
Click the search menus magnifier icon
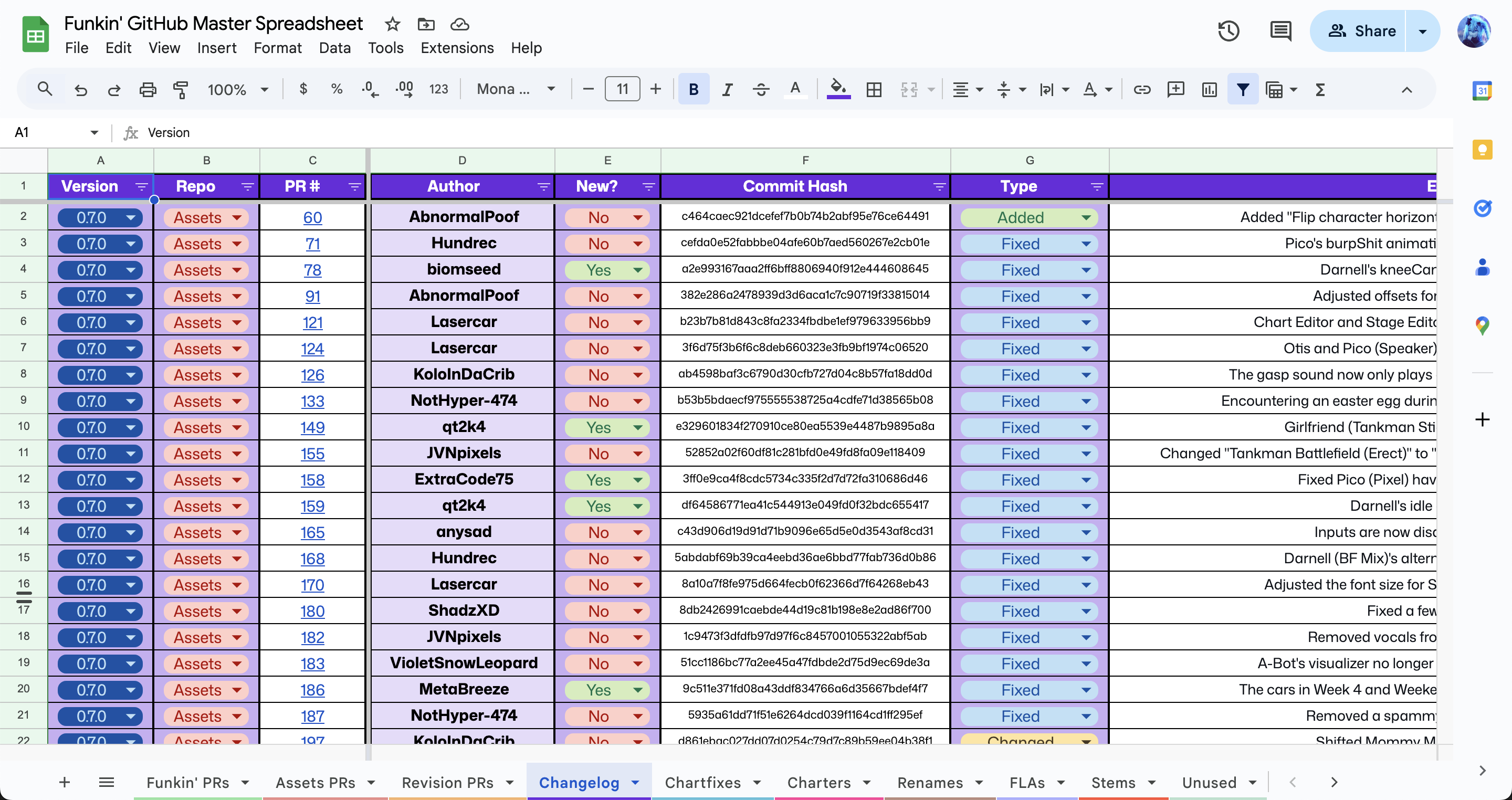(45, 89)
